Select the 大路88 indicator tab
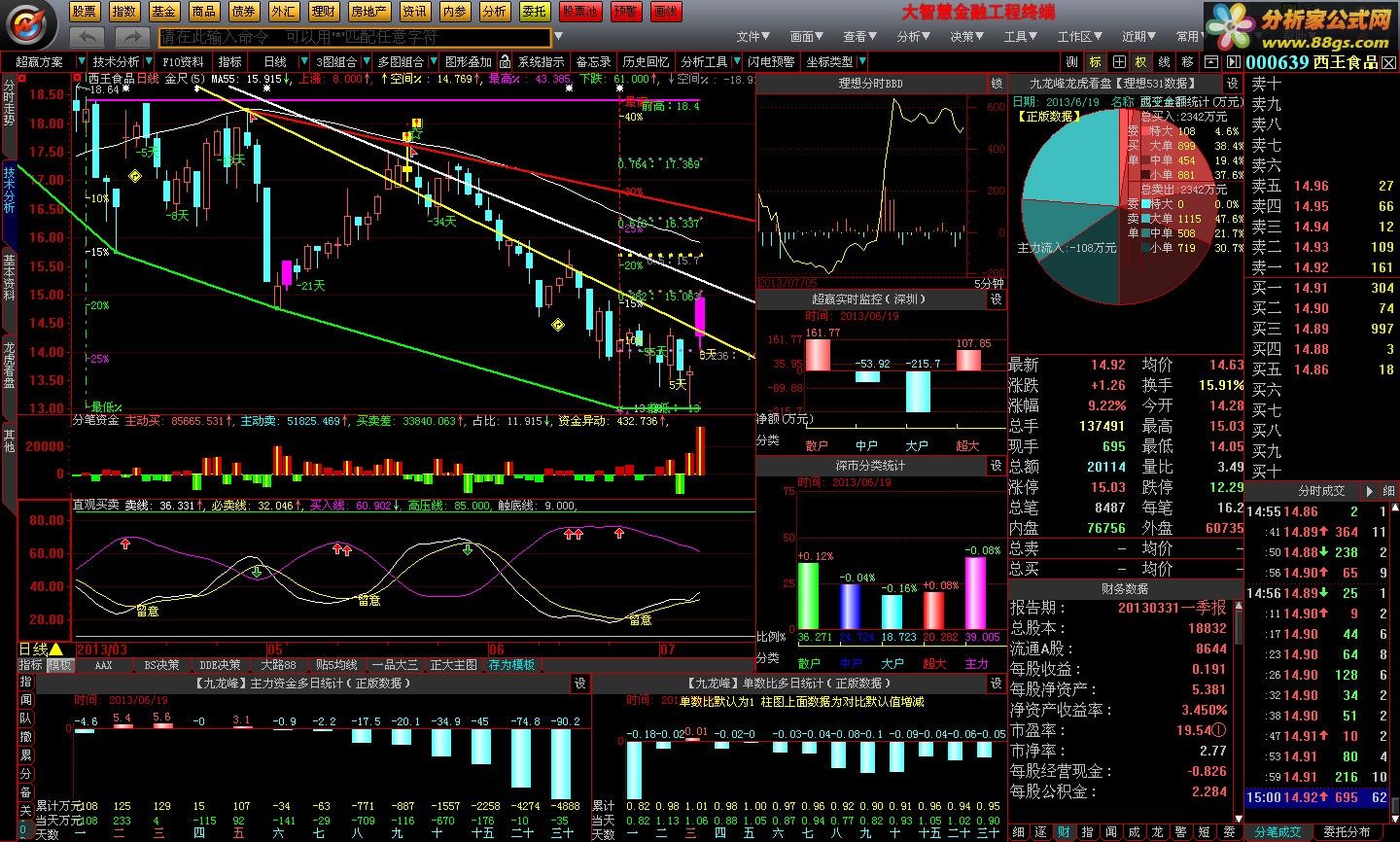Viewport: 1400px width, 842px height. point(278,665)
